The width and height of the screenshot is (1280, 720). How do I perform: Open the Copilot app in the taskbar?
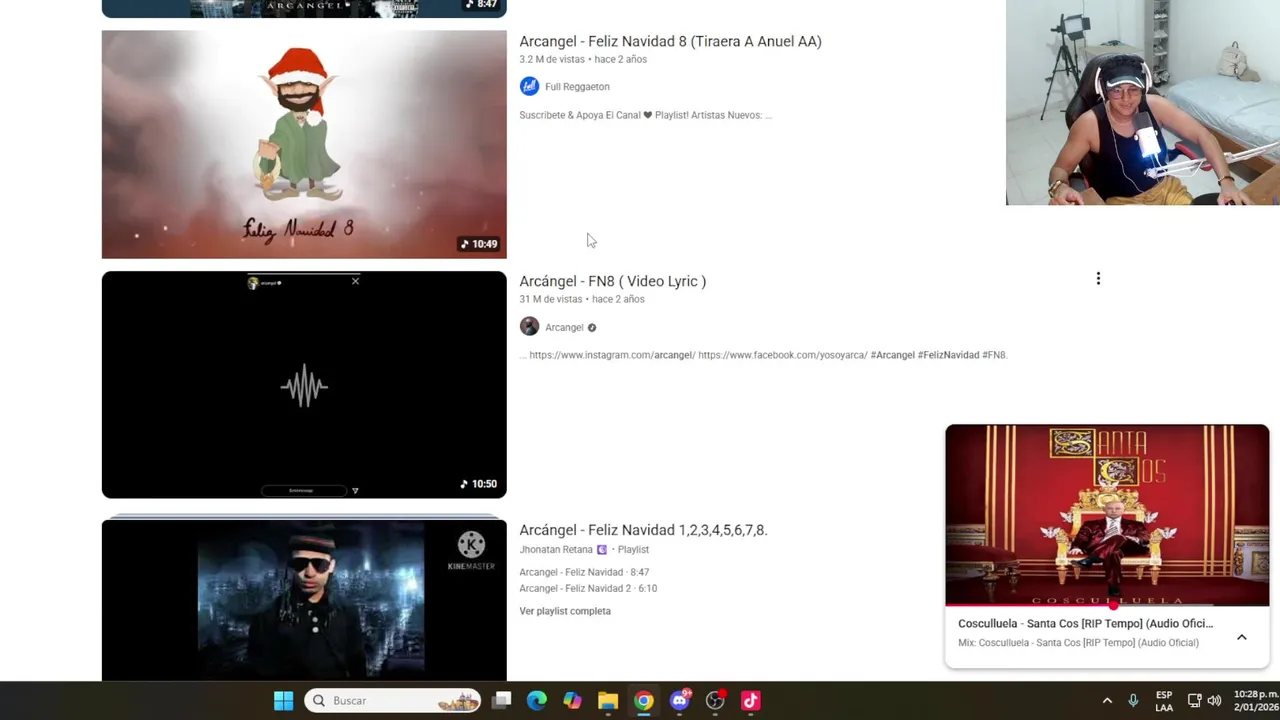572,701
